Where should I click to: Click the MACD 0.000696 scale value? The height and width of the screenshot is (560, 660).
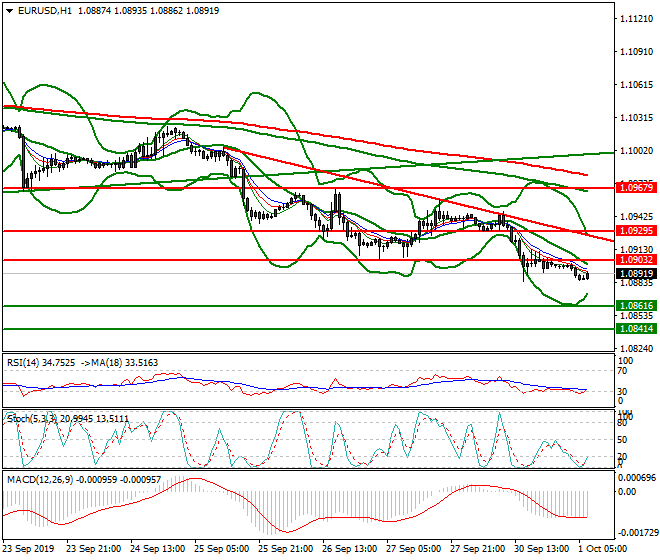[x=637, y=478]
